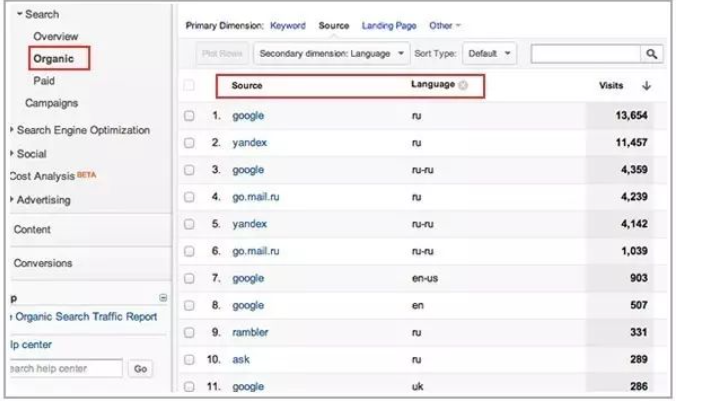Image resolution: width=713 pixels, height=403 pixels.
Task: Click visits value 903
Action: coord(638,278)
